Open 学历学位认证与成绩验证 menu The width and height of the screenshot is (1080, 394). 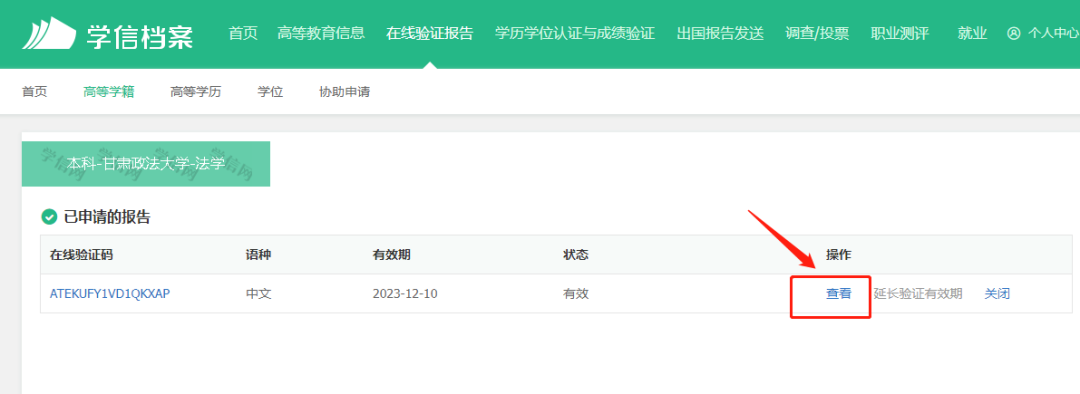[574, 33]
